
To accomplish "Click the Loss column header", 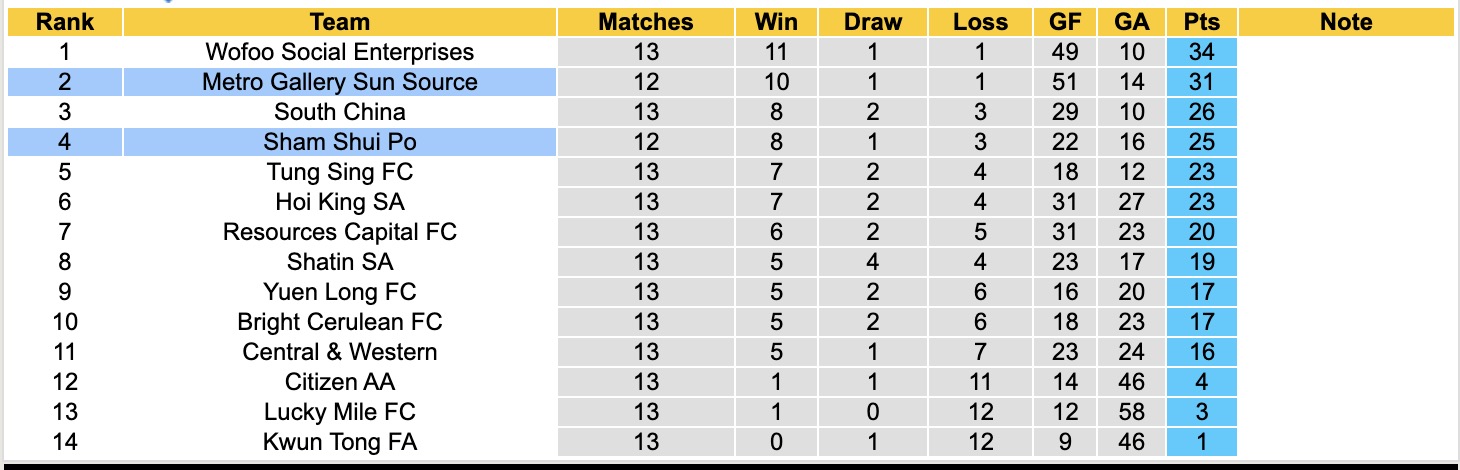I will click(x=980, y=22).
